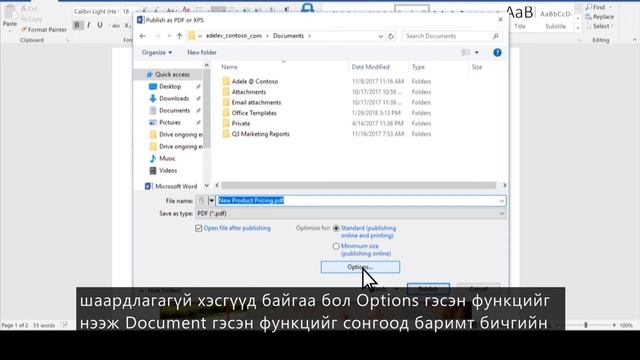Open the Private folder
Viewport: 640px width, 360px height.
241,123
